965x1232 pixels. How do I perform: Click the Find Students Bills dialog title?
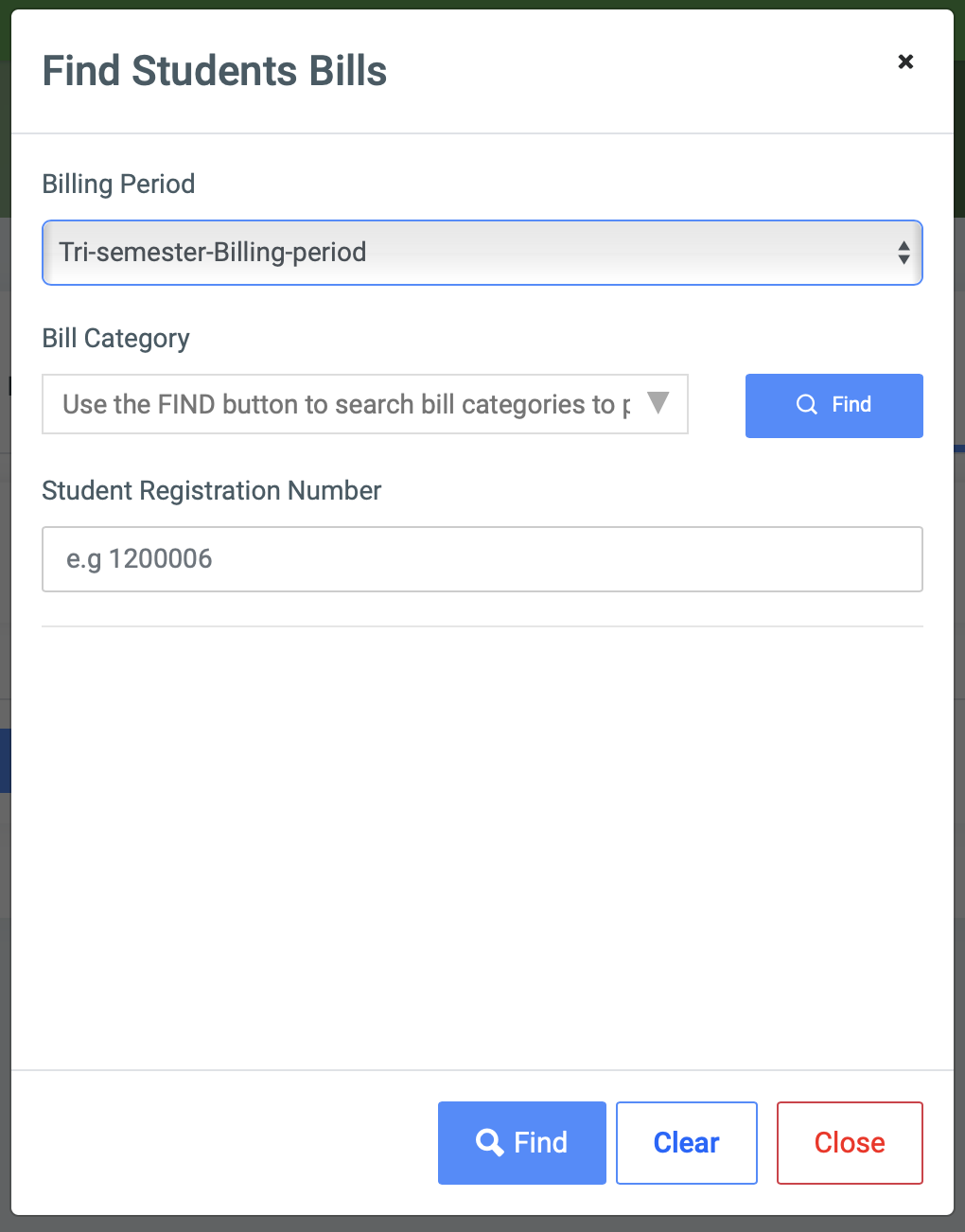(x=215, y=71)
